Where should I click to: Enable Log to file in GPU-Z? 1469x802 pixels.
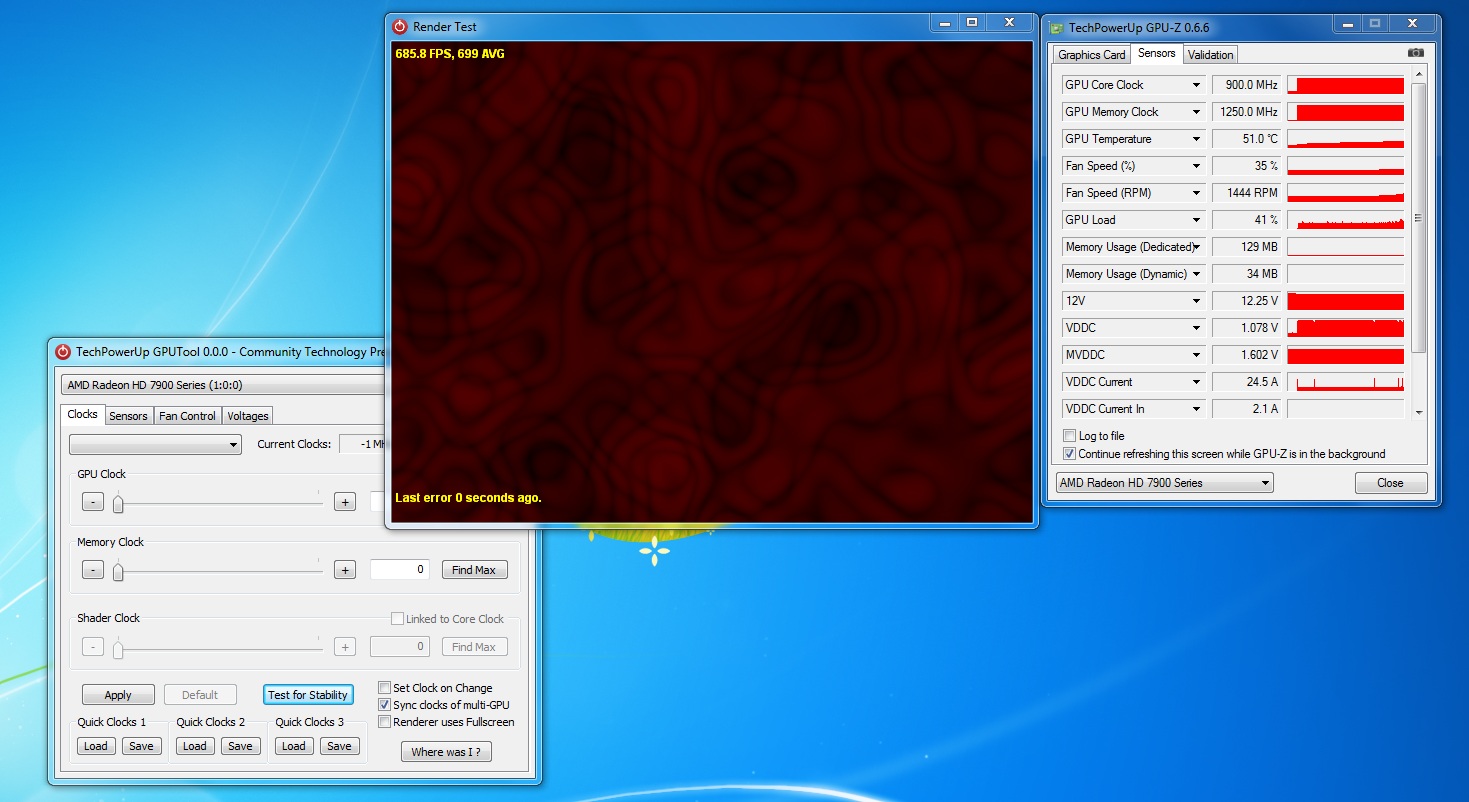pyautogui.click(x=1070, y=436)
